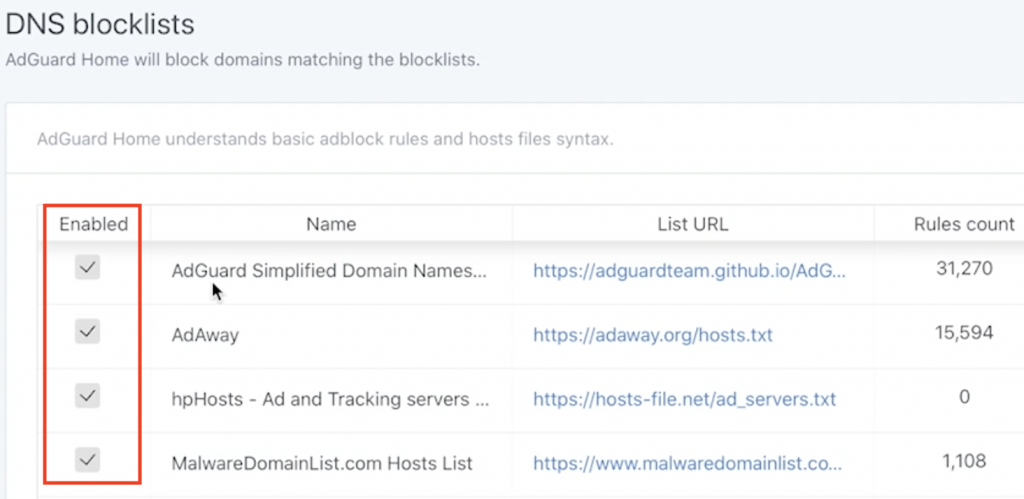Screen dimensions: 1024x499
Task: Click the 'understands basic adblock rules' note
Action: (x=325, y=140)
